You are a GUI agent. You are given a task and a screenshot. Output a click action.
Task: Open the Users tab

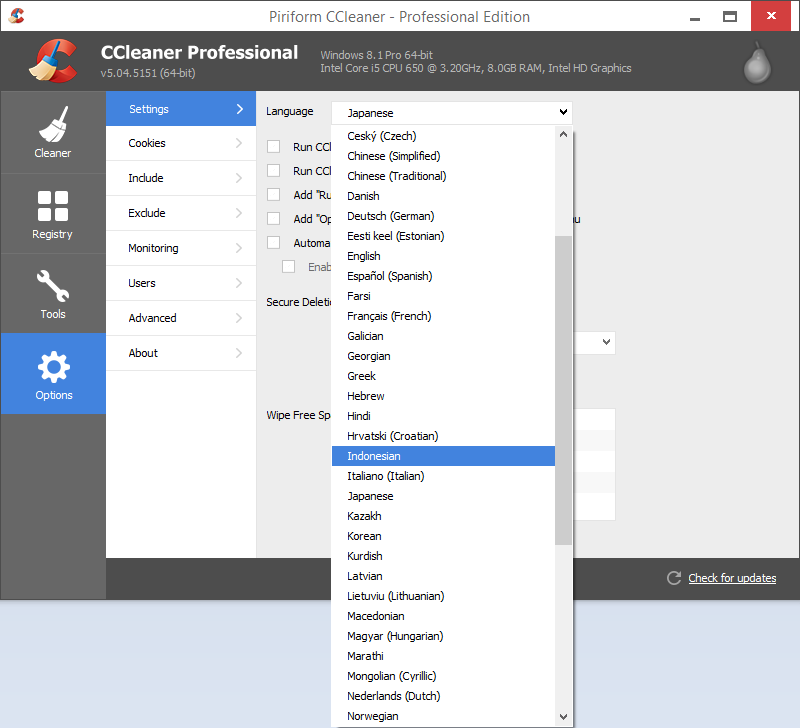[x=181, y=283]
